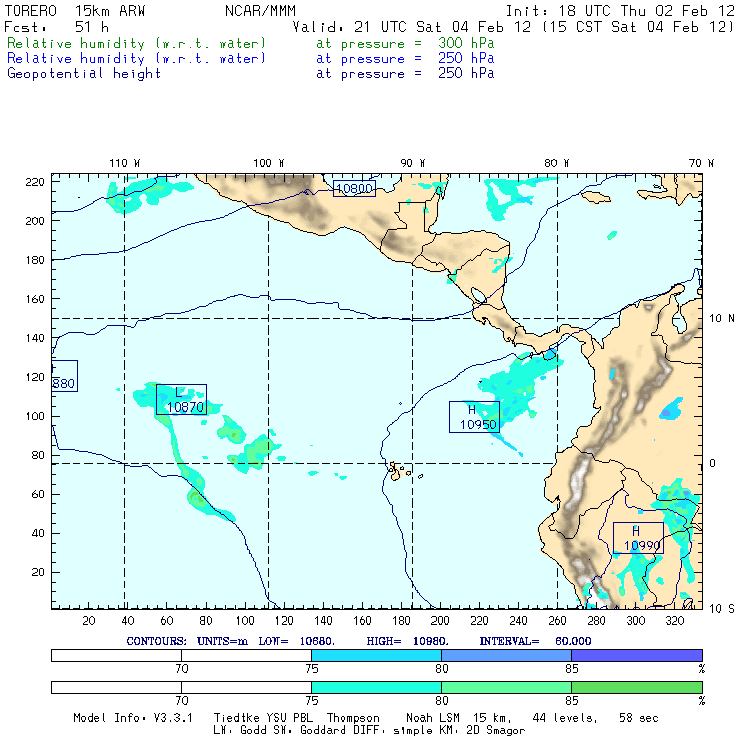
Task: Click the L 10870 low pressure label
Action: pos(181,399)
